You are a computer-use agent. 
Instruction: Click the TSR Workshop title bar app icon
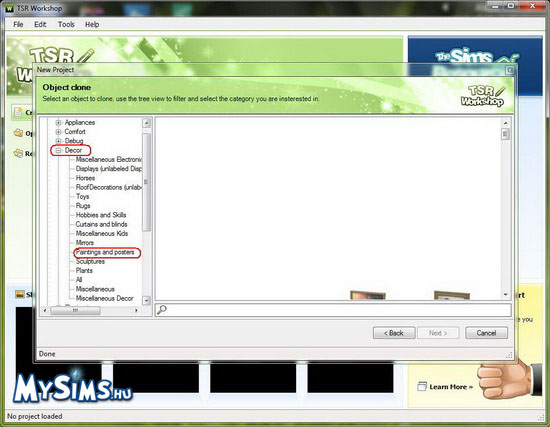pos(9,8)
